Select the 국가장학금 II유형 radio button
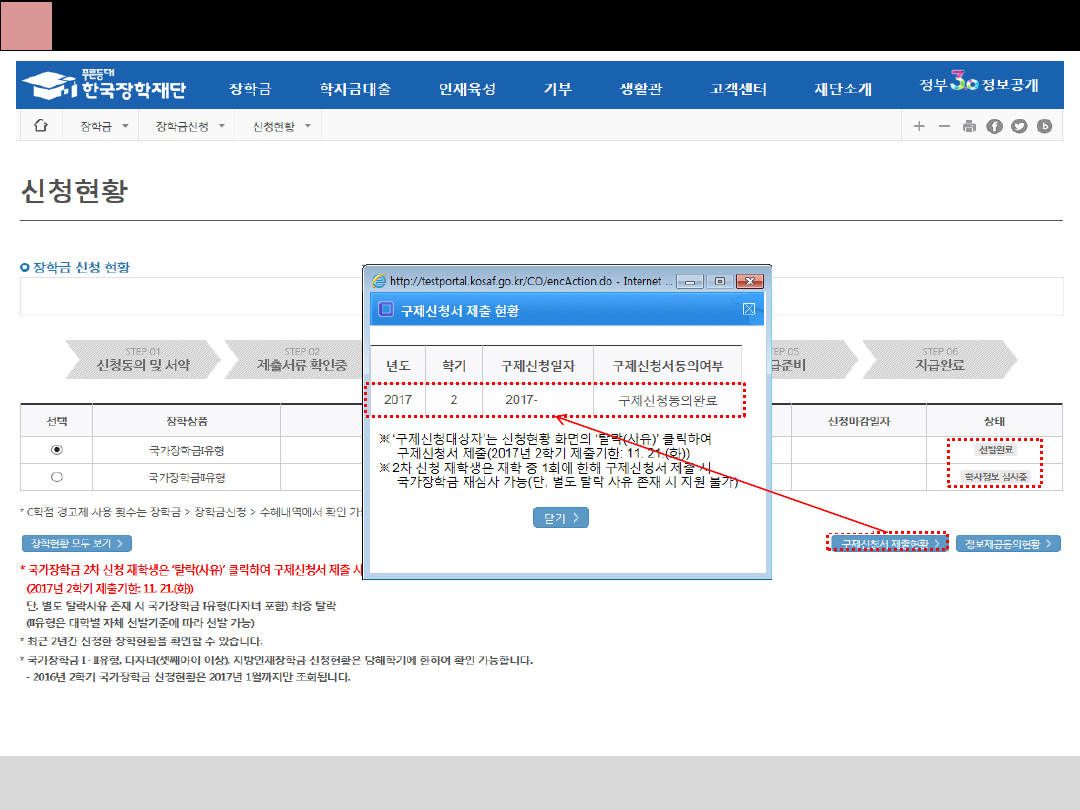 (57, 477)
